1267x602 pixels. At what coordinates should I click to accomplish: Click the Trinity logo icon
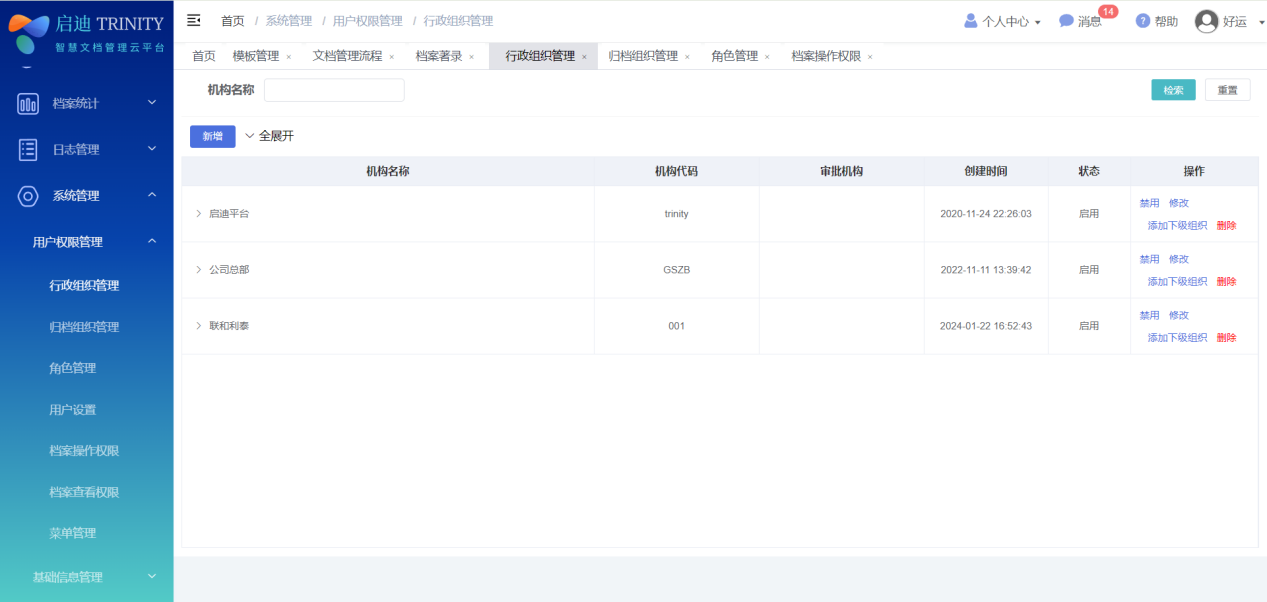[28, 33]
